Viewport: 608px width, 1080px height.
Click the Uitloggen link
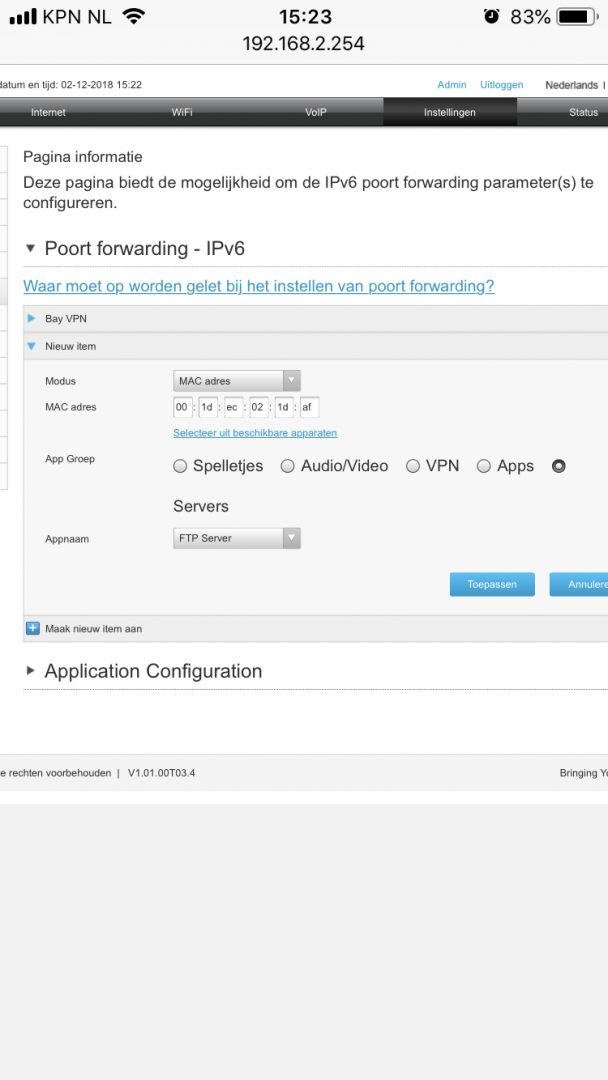pyautogui.click(x=501, y=85)
